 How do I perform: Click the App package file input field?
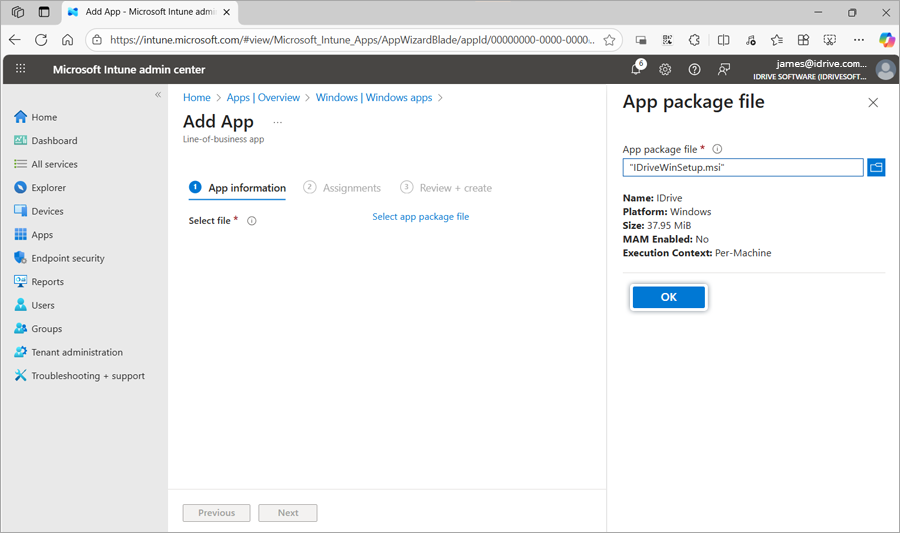click(742, 168)
